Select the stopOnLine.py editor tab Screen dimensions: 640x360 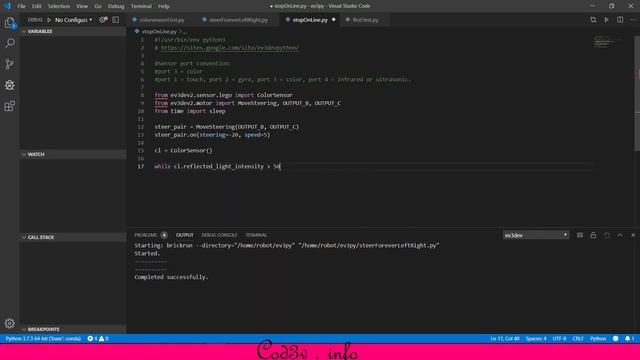[310, 20]
